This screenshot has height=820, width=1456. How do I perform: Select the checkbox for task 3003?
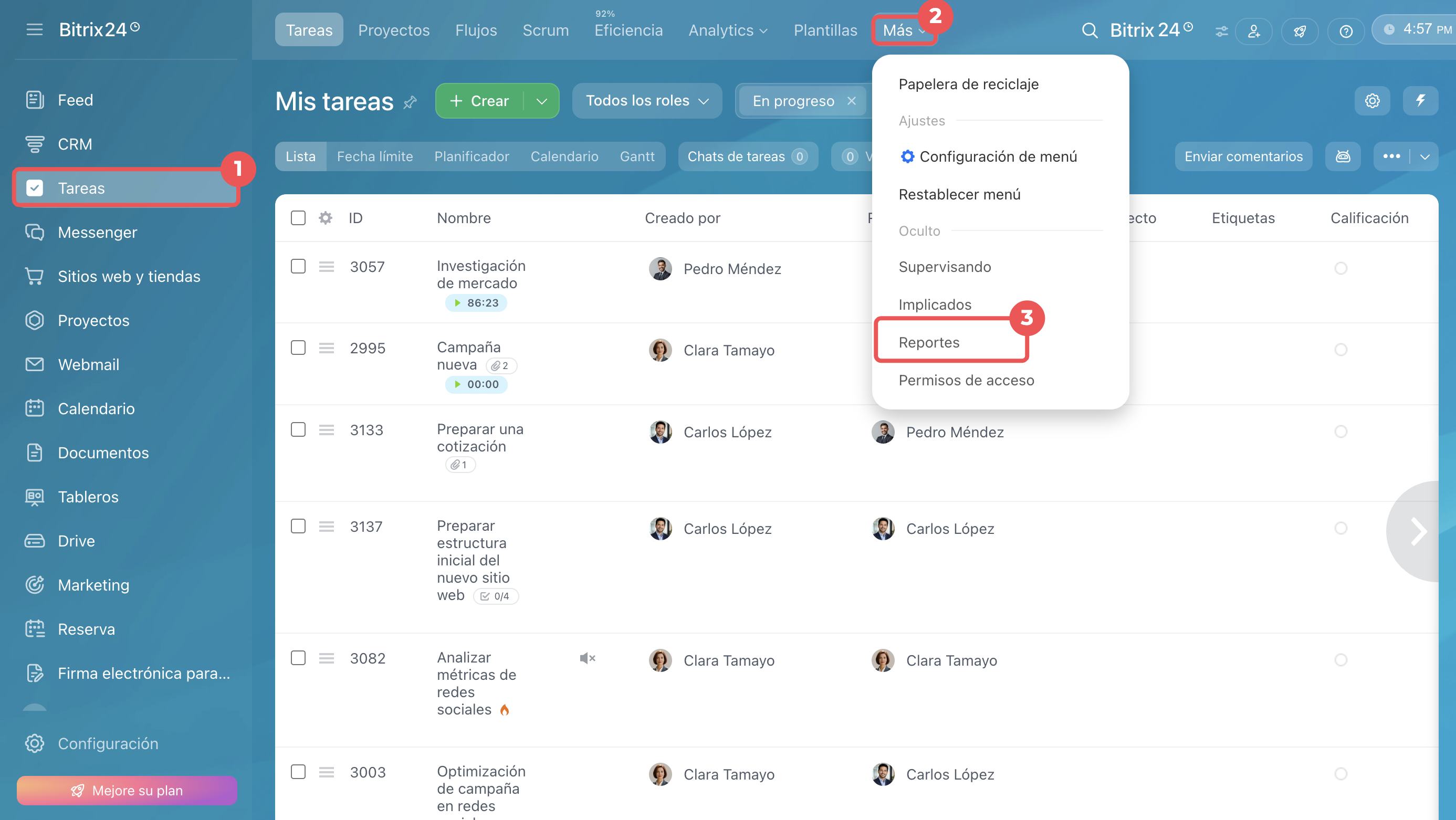coord(298,772)
